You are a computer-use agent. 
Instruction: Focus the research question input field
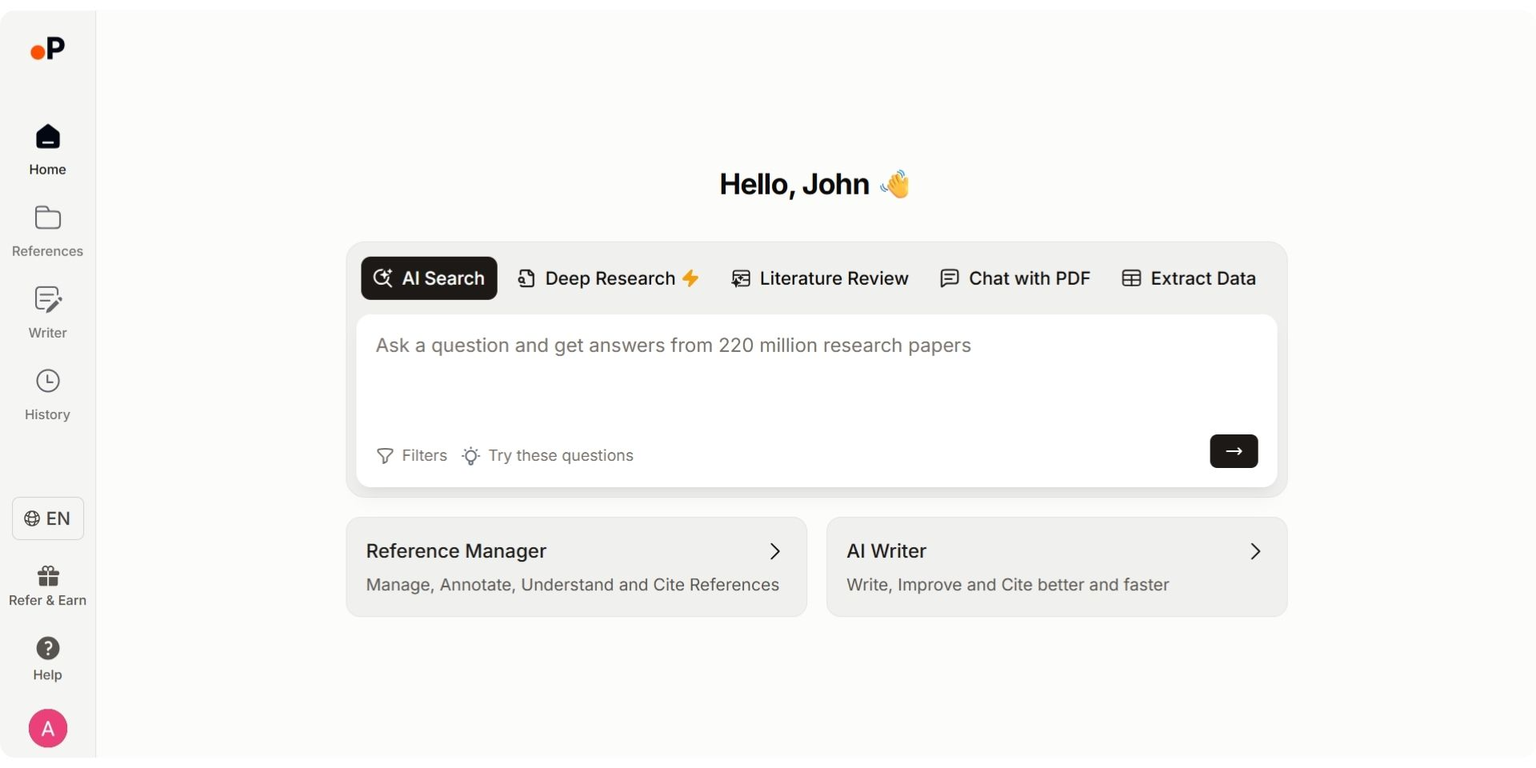click(x=815, y=375)
